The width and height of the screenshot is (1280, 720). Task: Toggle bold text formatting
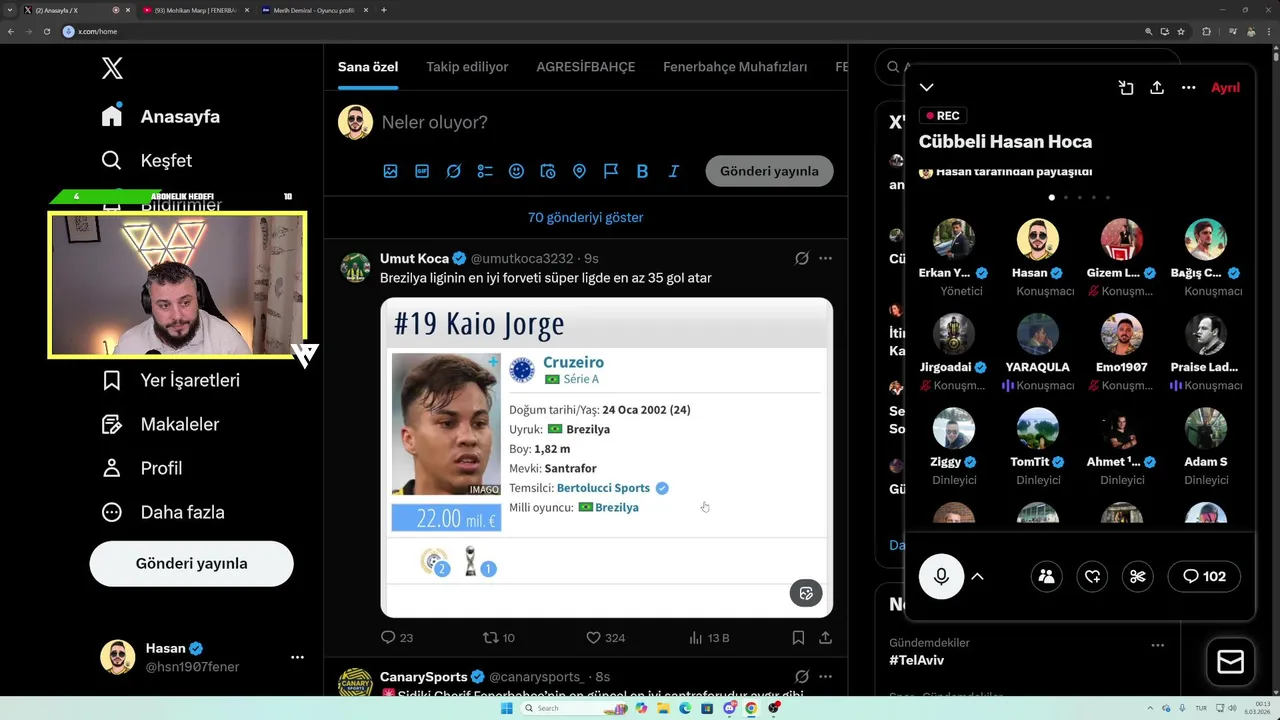642,171
